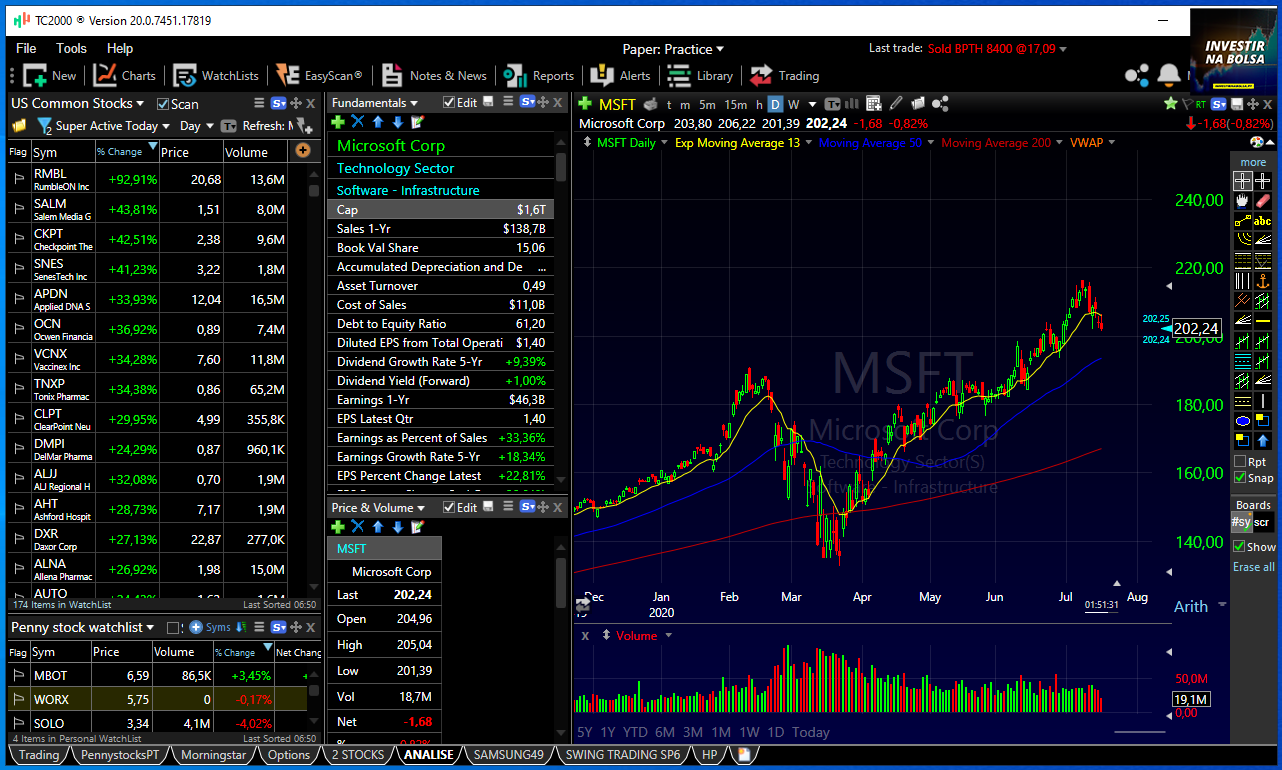Open the File menu

pyautogui.click(x=26, y=48)
